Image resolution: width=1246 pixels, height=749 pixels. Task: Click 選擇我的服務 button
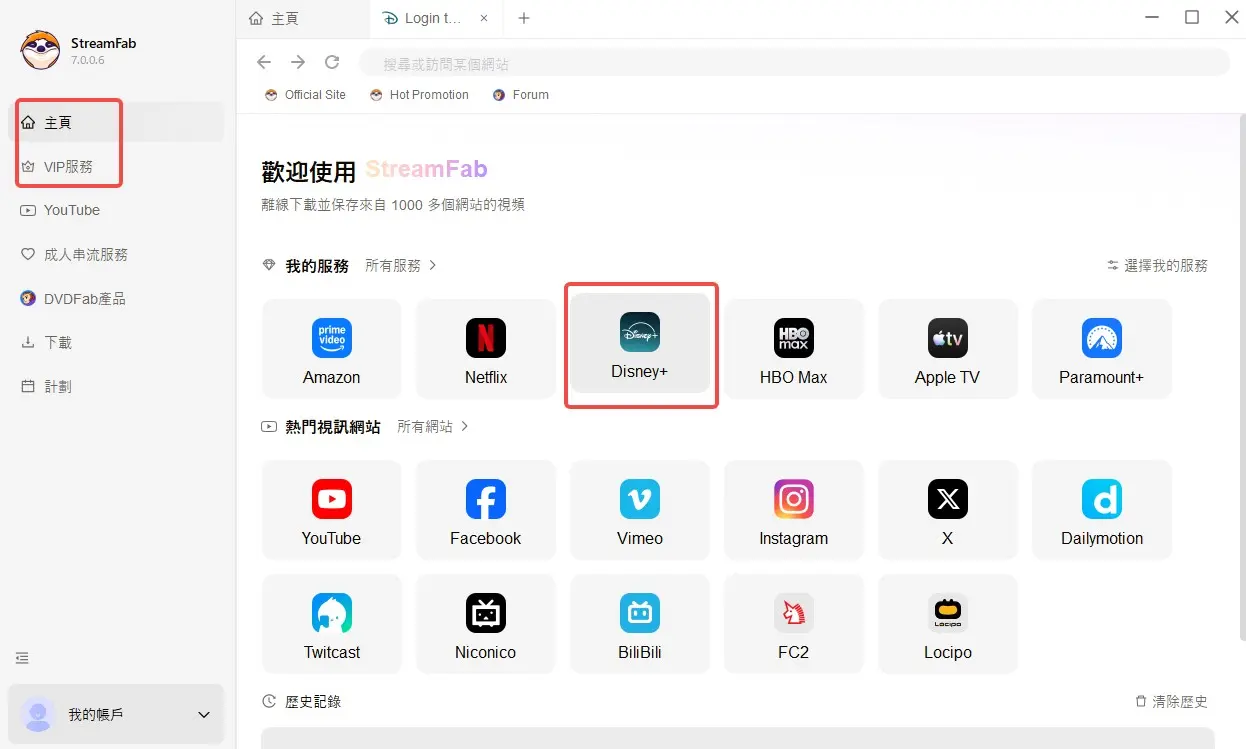pyautogui.click(x=1157, y=265)
